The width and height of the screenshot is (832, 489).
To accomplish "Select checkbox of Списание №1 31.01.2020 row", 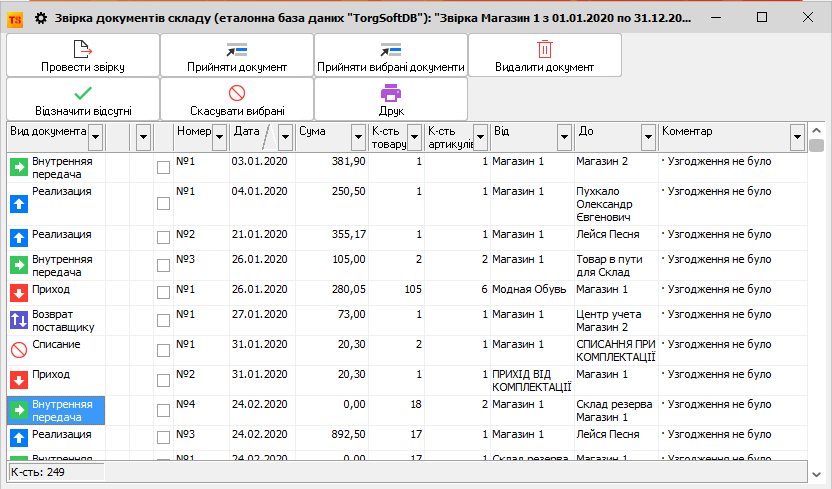I will (x=163, y=350).
